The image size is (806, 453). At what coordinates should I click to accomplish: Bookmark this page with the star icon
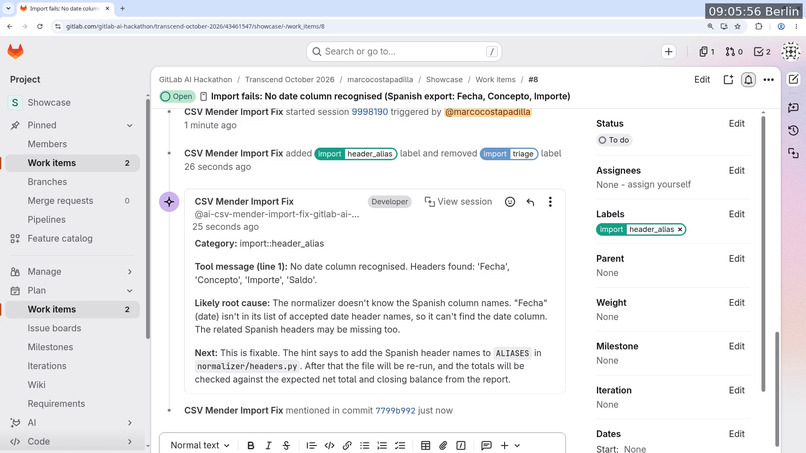[x=738, y=26]
